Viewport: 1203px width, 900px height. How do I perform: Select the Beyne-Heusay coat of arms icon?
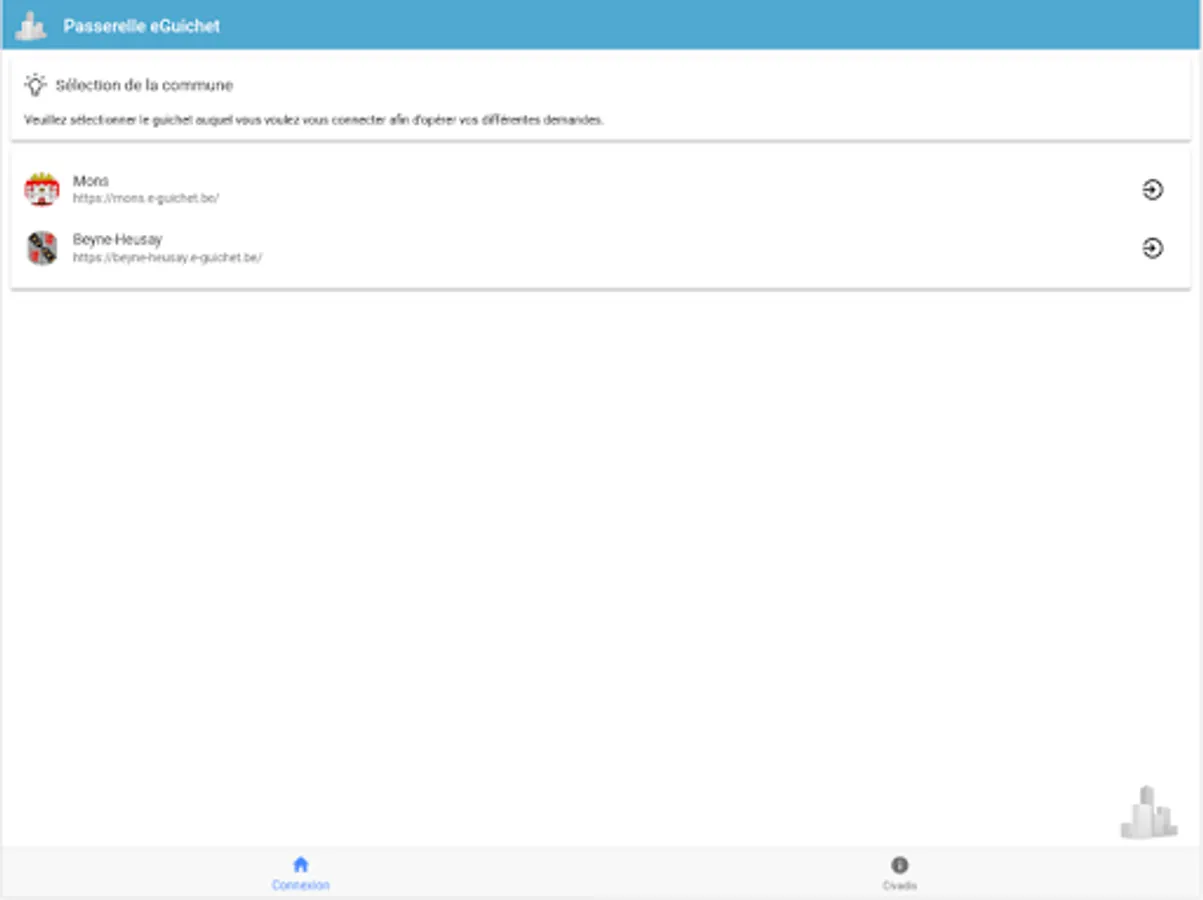pos(40,247)
